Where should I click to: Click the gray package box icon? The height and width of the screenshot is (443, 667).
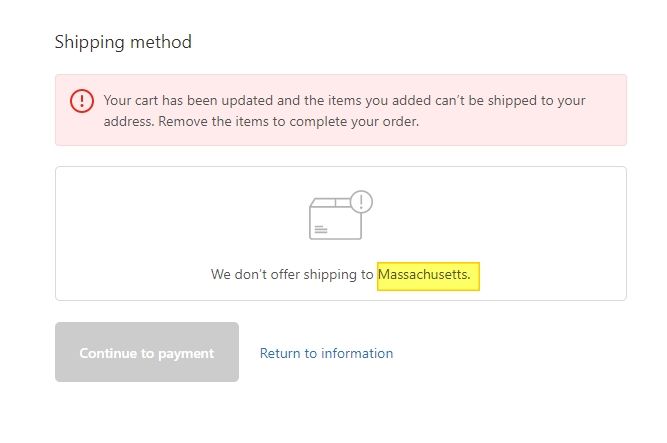(334, 218)
